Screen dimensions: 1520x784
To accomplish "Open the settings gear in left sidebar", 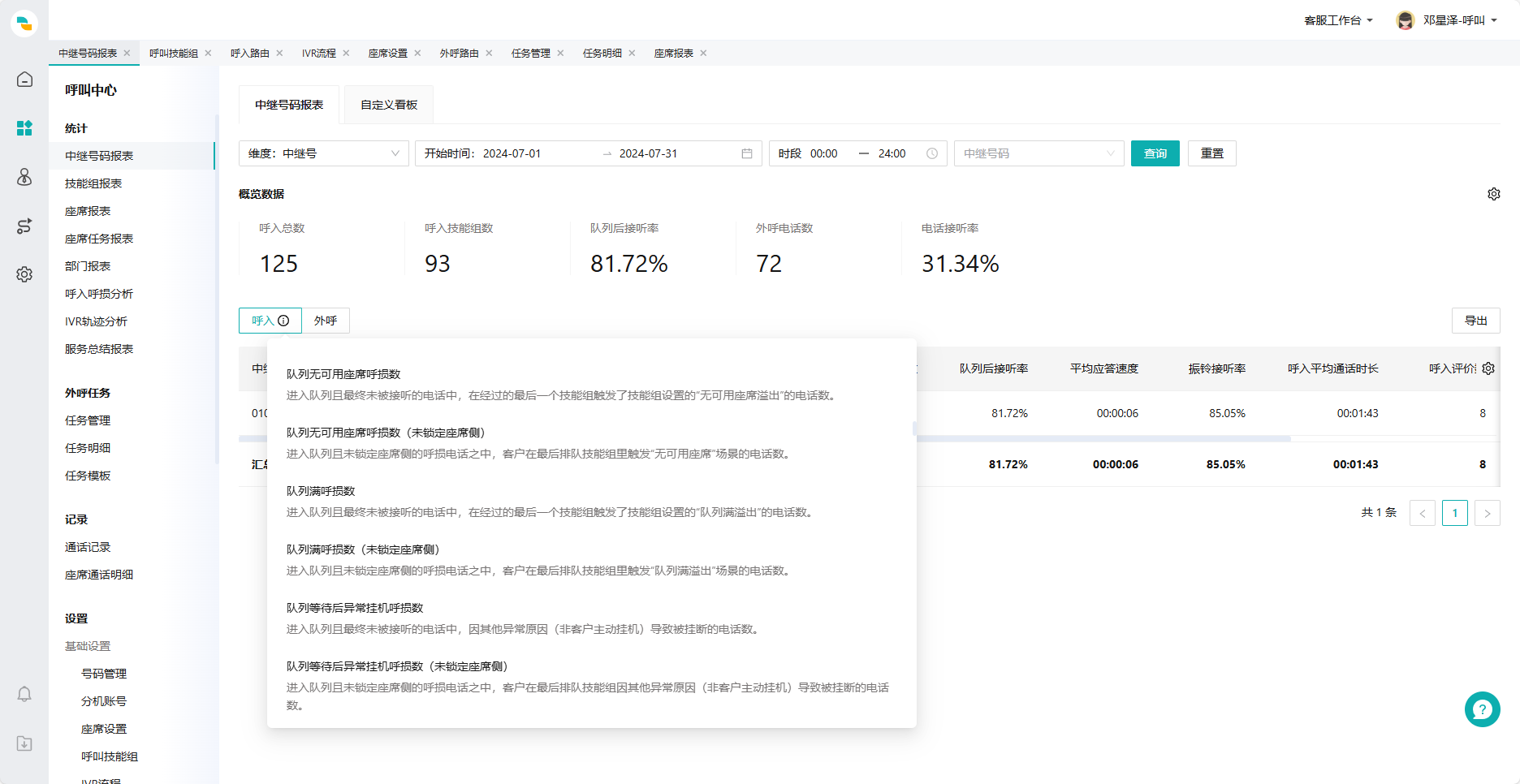I will [x=24, y=274].
